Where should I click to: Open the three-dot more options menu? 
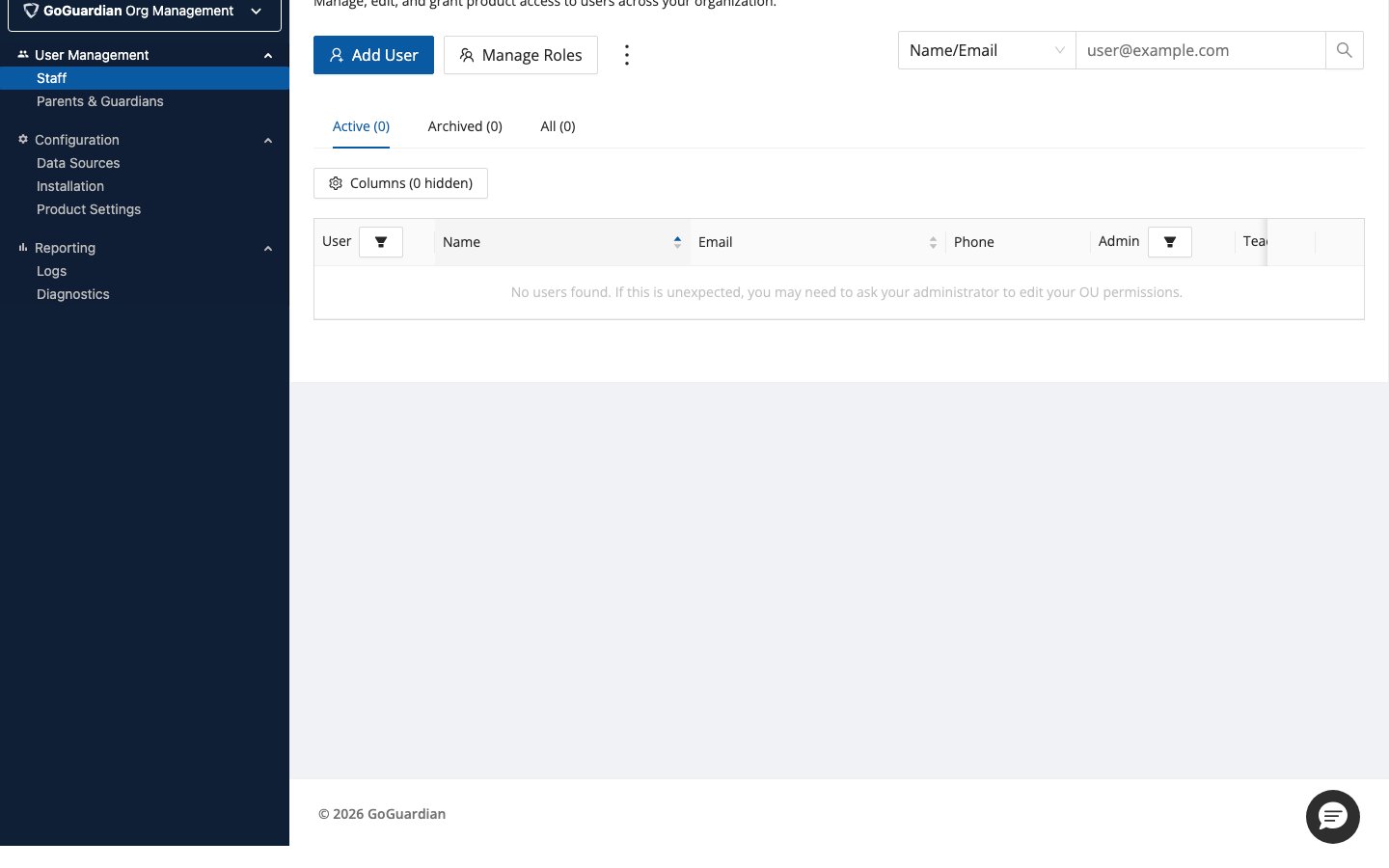627,55
